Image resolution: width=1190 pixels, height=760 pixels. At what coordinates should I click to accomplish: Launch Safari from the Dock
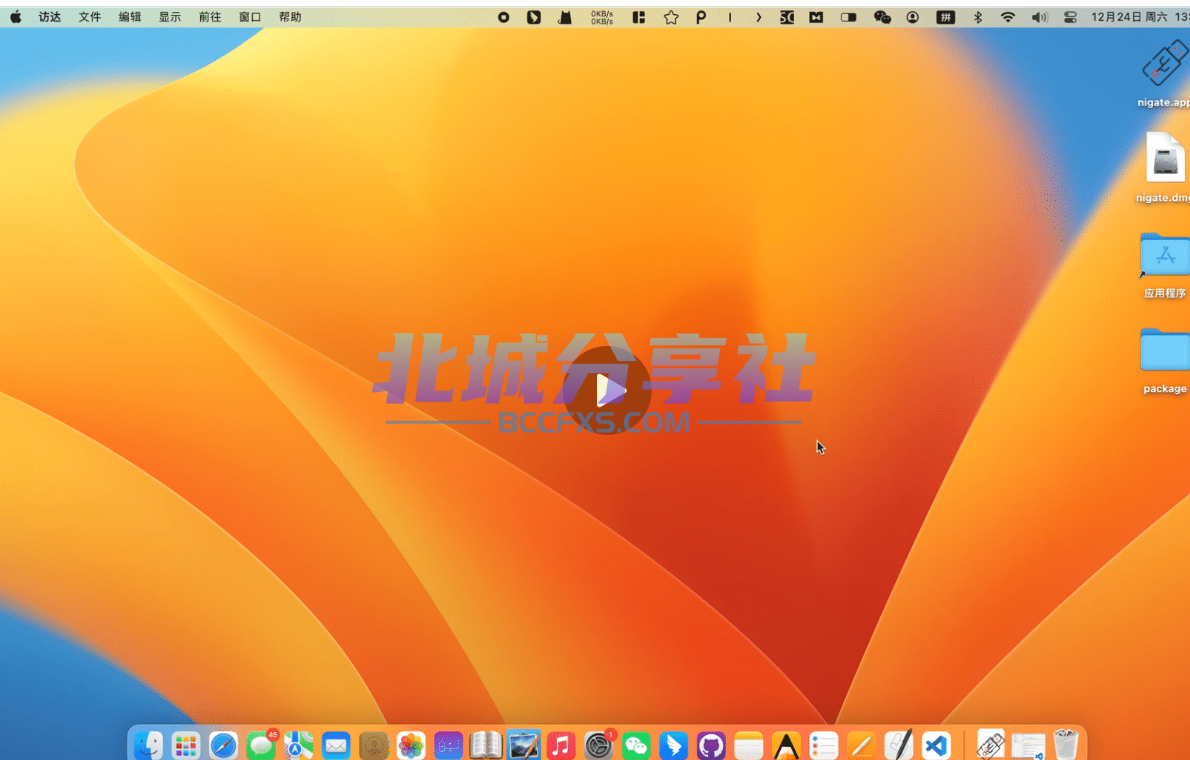pyautogui.click(x=223, y=746)
